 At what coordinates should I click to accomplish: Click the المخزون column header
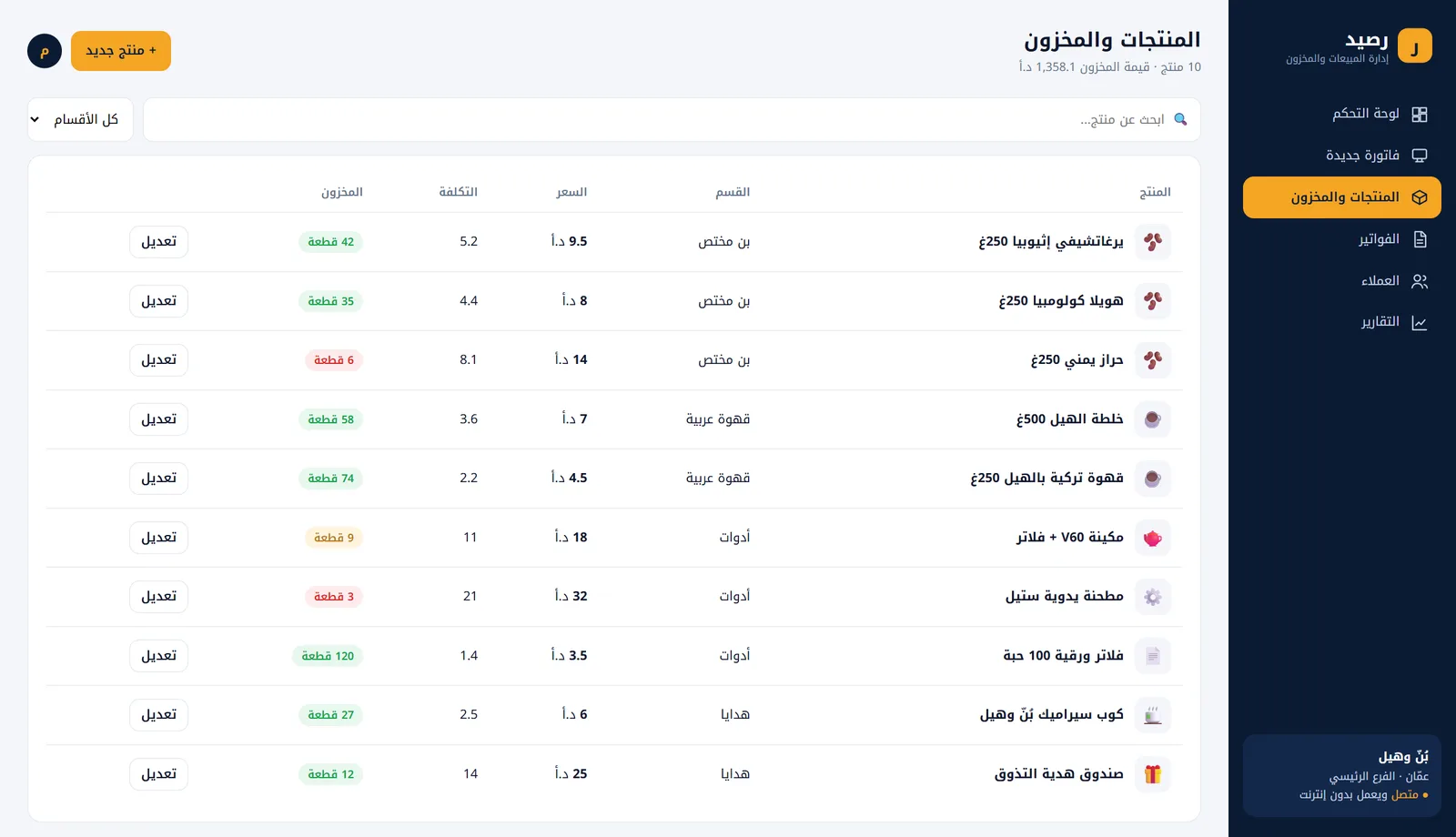click(x=342, y=192)
